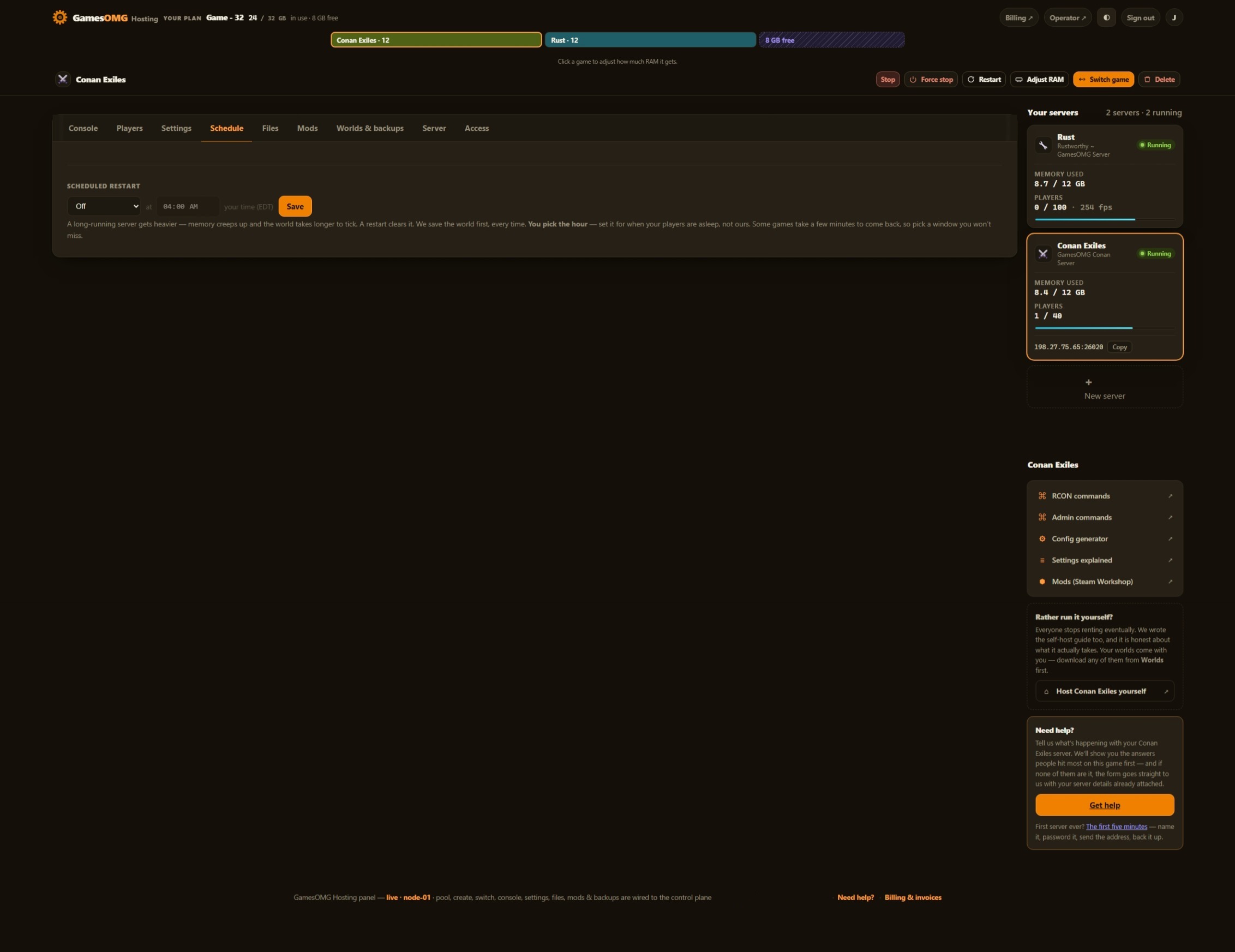The image size is (1235, 952).
Task: Restart the Conan Exiles server
Action: [x=984, y=79]
